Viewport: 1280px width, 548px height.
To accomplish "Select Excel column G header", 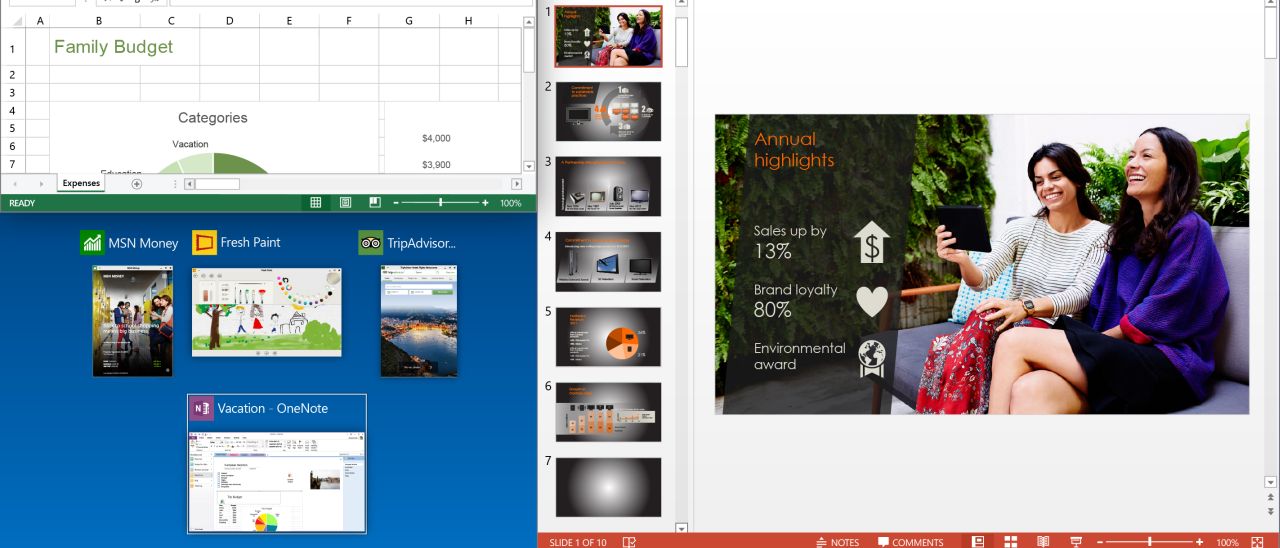I will click(409, 20).
